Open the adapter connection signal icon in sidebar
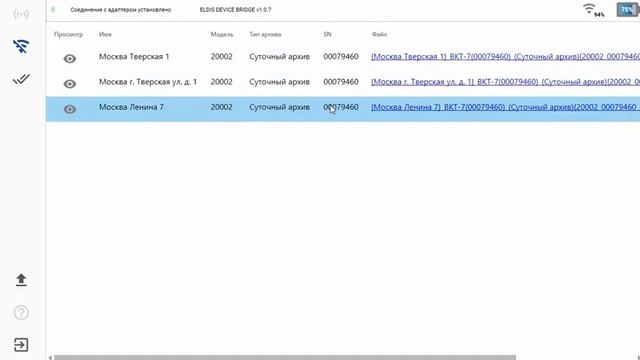 point(21,14)
